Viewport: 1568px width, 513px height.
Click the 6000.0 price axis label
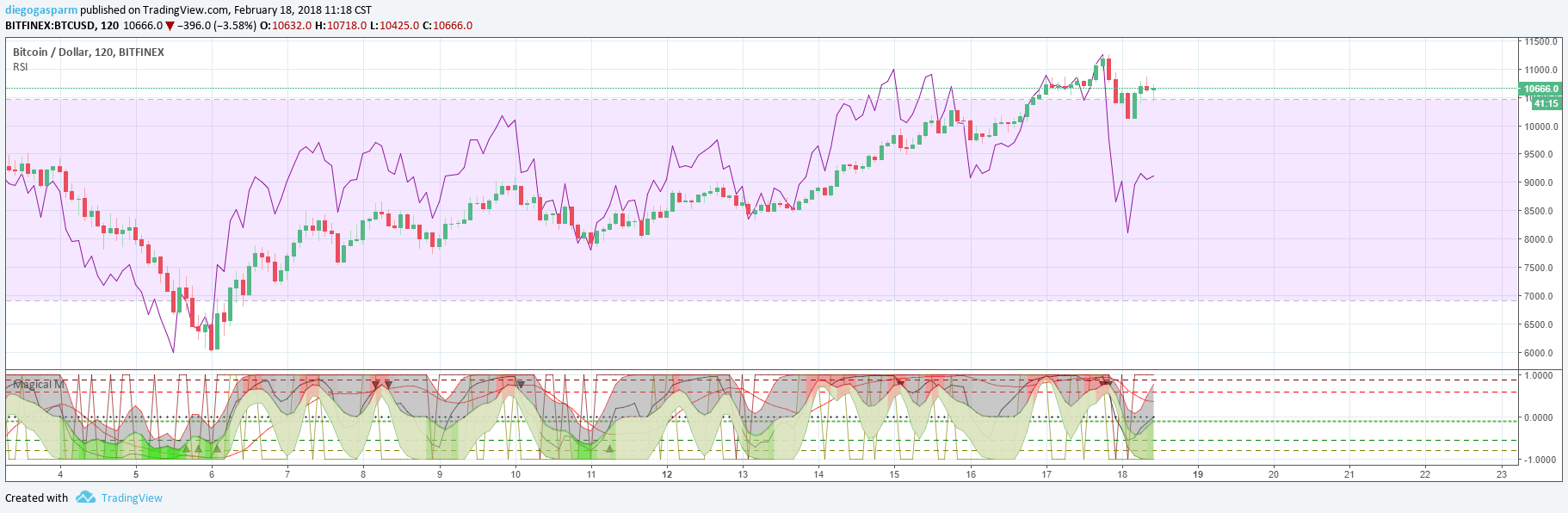click(x=1539, y=353)
